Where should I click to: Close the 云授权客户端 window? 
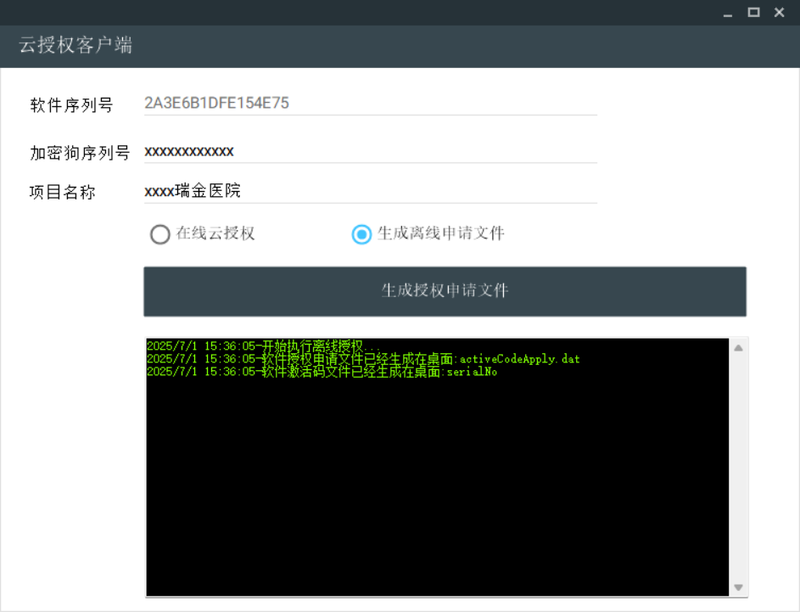[779, 12]
